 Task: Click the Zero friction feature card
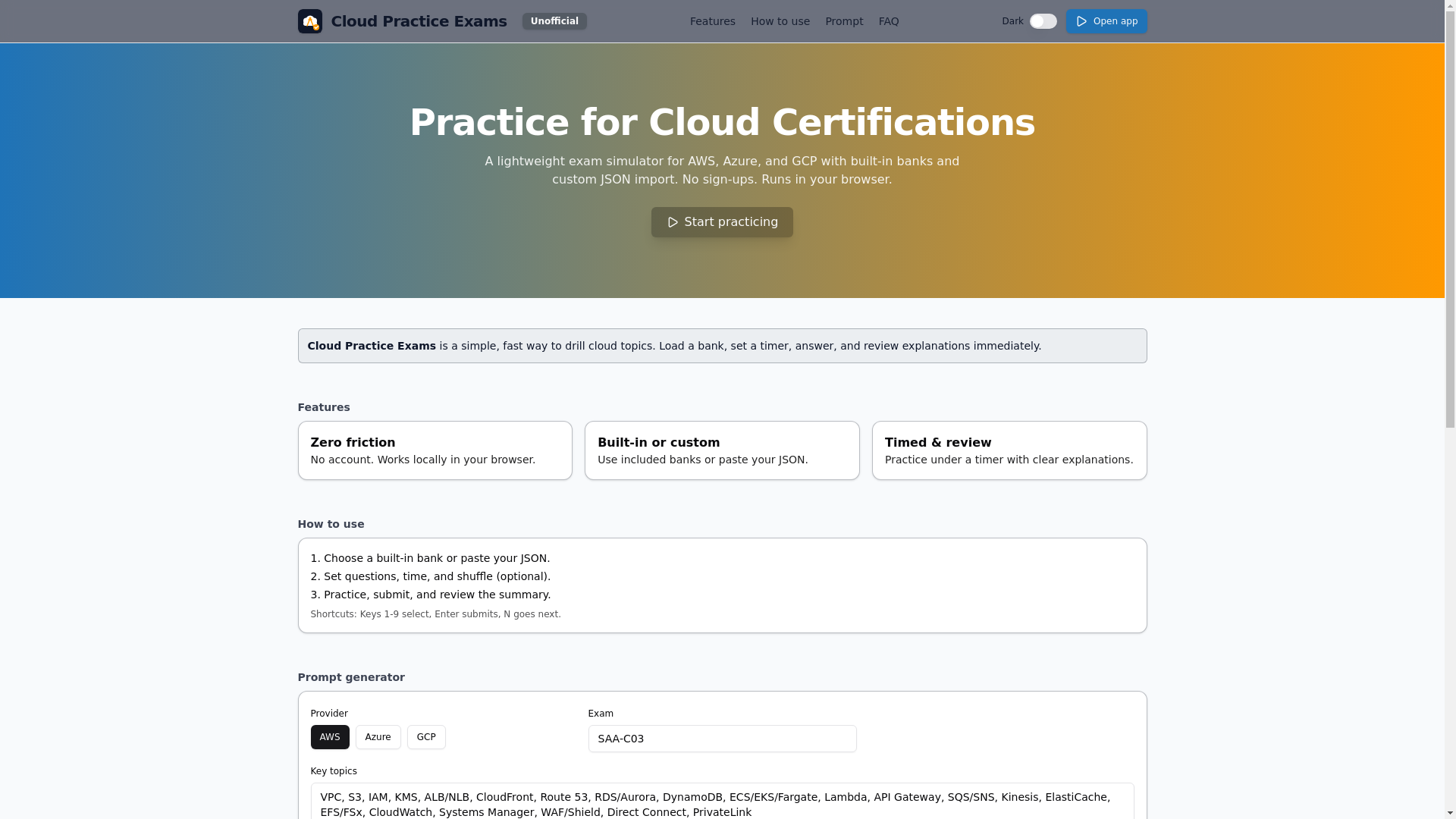click(x=435, y=450)
